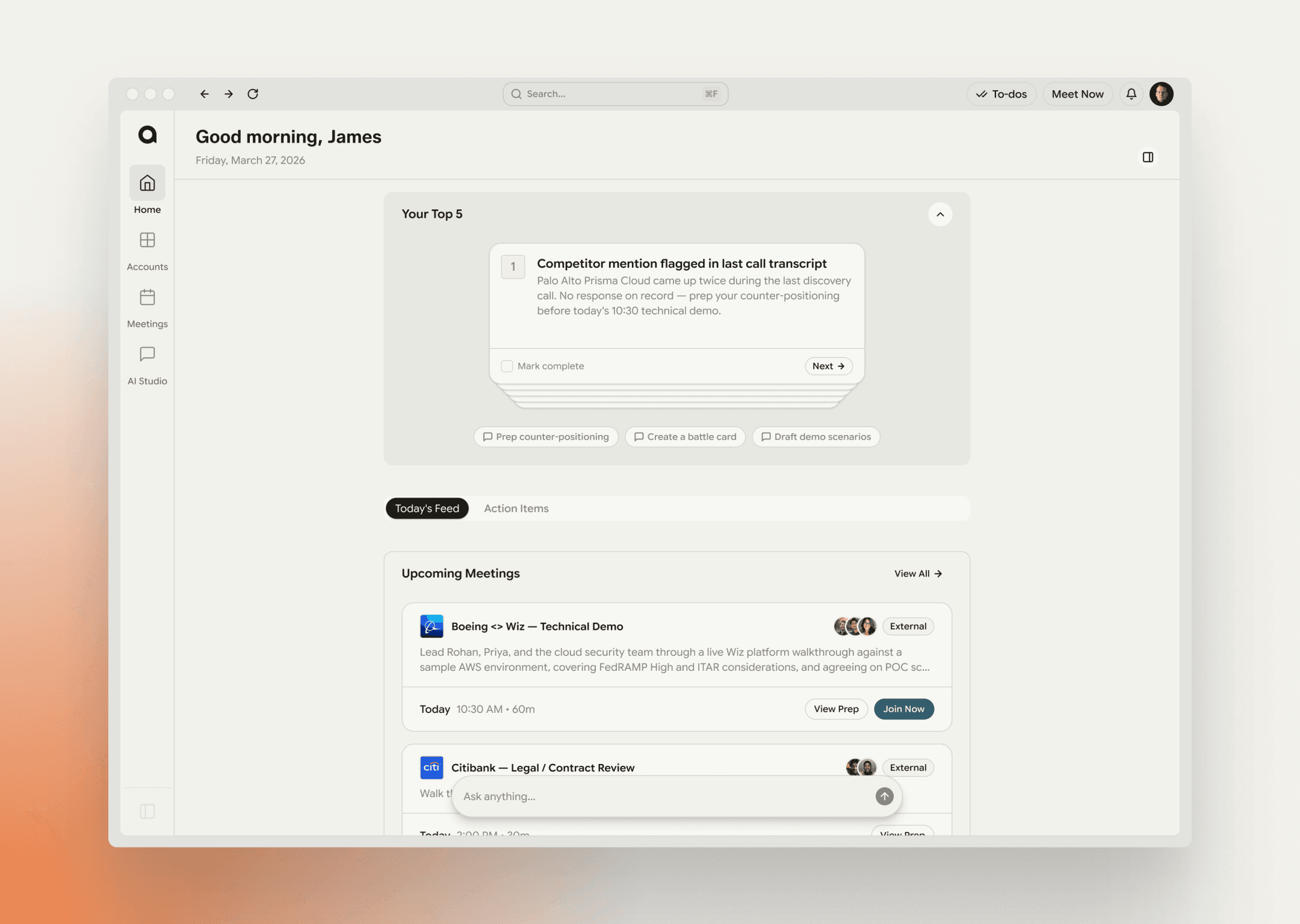Viewport: 1300px width, 924px height.
Task: Open the user profile avatar
Action: point(1162,94)
